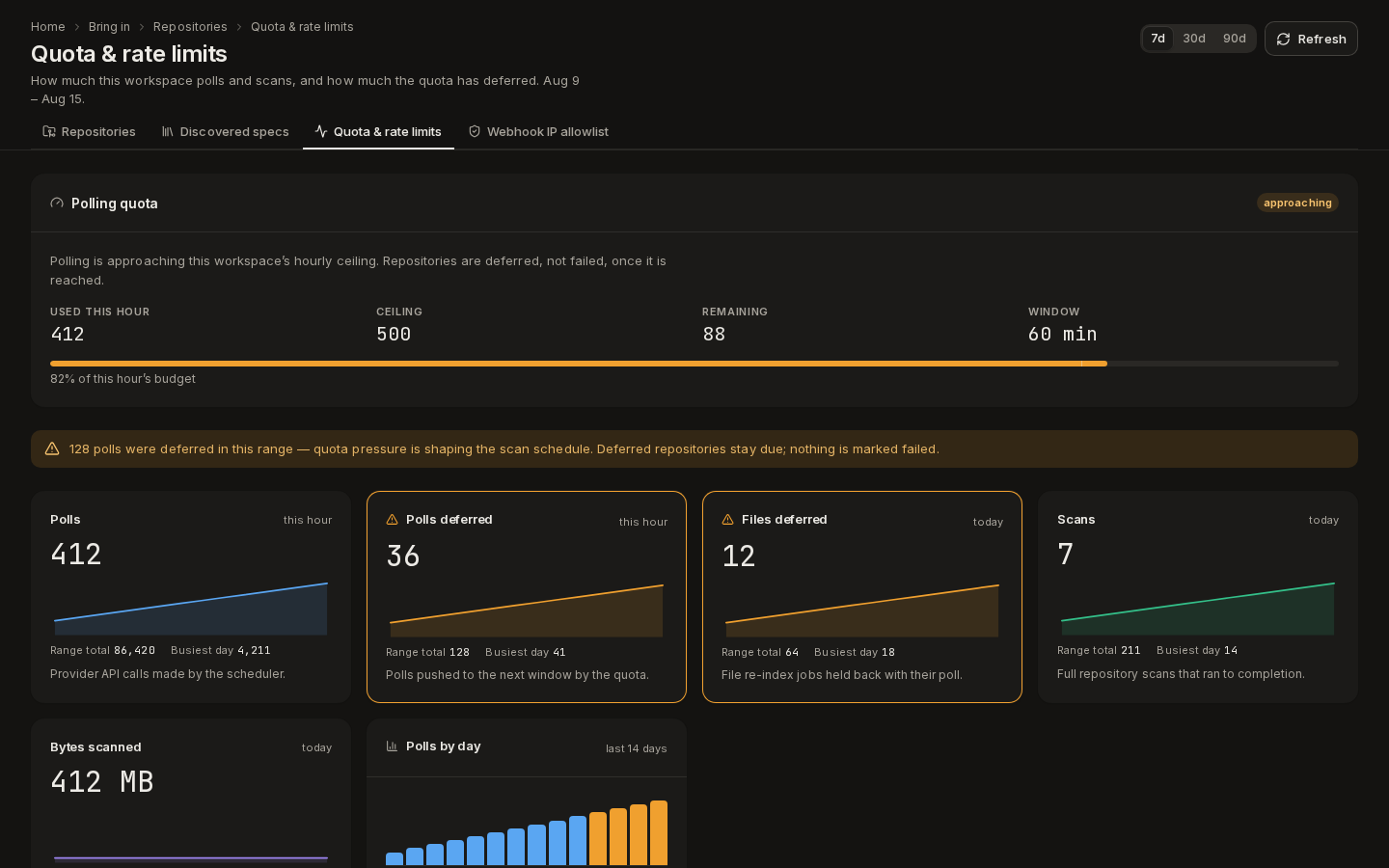Click the Files deferred warning icon
The height and width of the screenshot is (868, 1389).
click(728, 519)
